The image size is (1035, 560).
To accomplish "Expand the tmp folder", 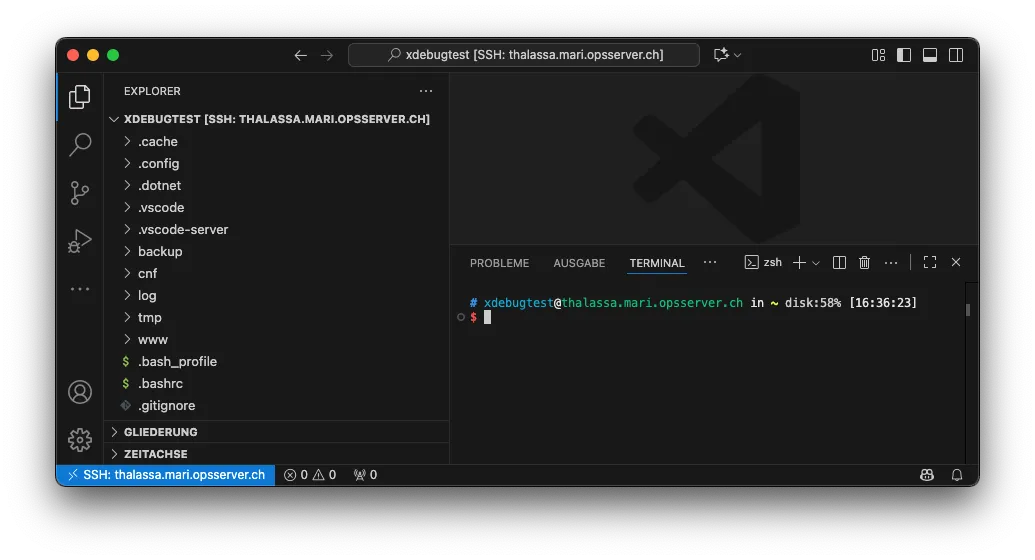I will [x=277, y=318].
